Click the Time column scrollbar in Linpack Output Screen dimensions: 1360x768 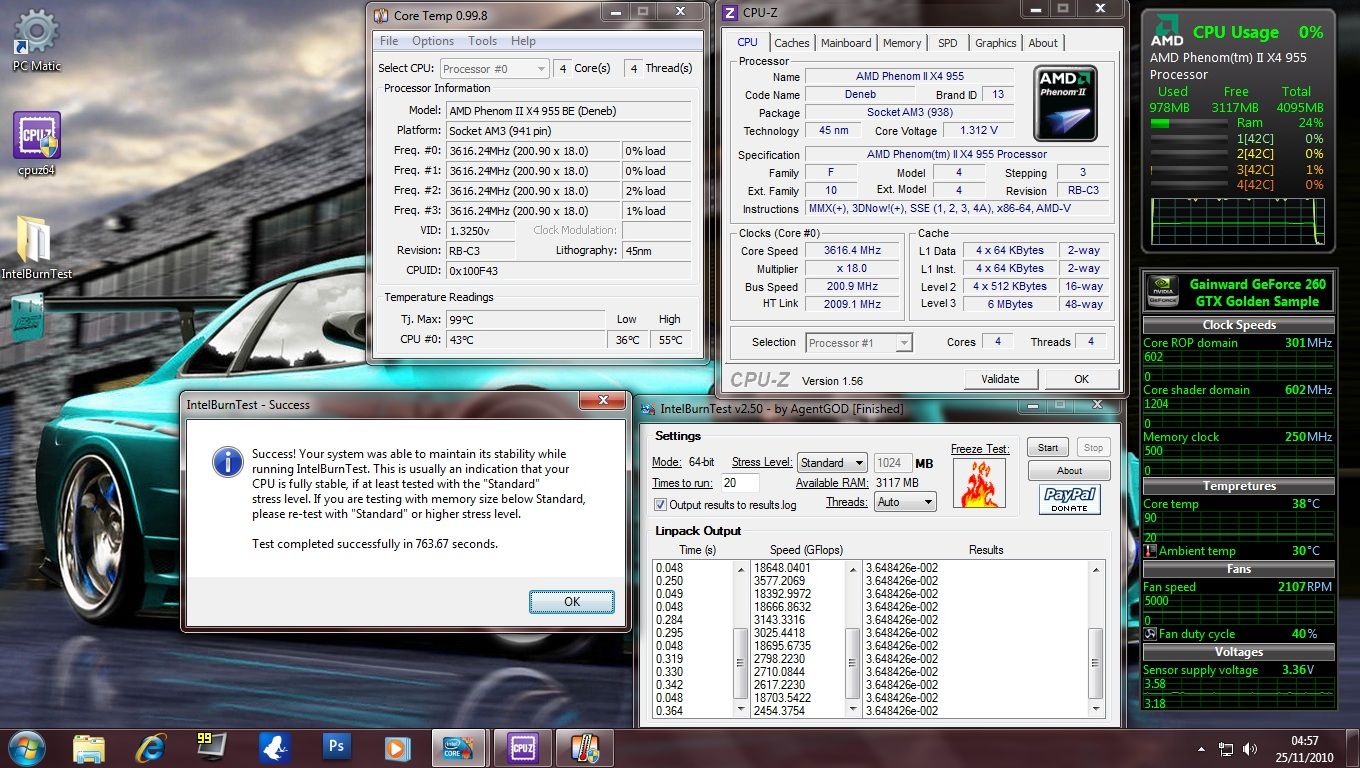(x=741, y=639)
